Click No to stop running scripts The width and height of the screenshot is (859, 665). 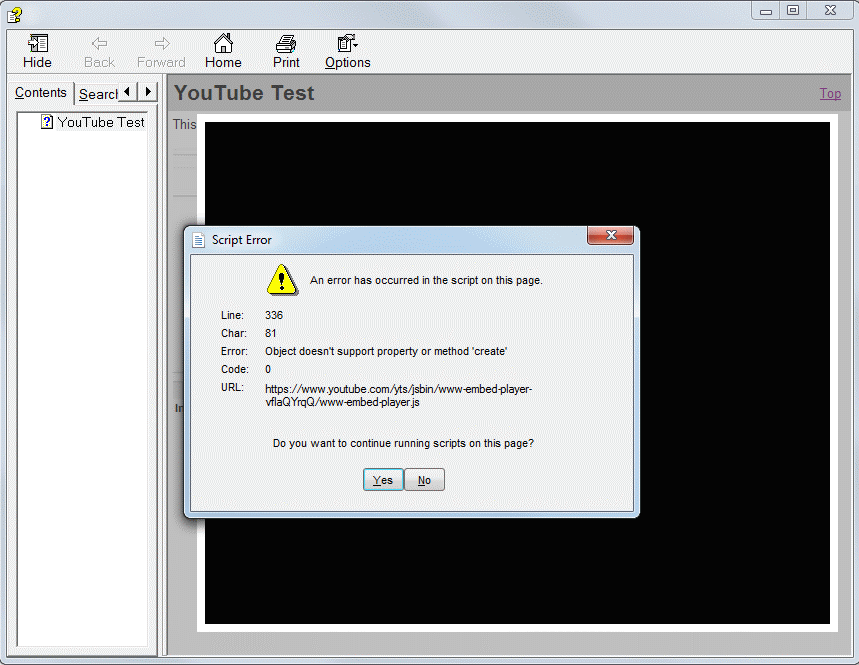pos(424,479)
